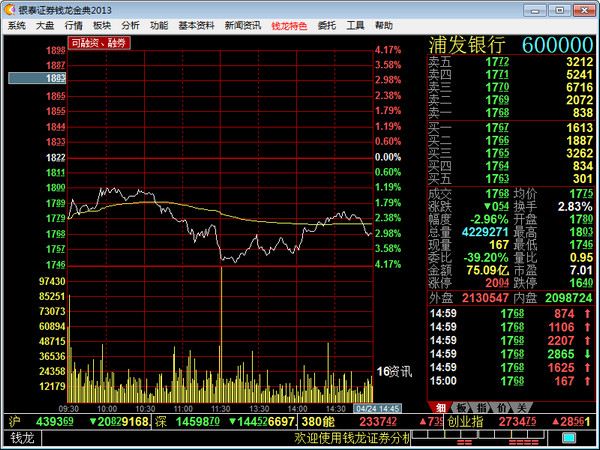The height and width of the screenshot is (450, 600).
Task: Select the 14:59 trade with volume 2865
Action: tap(510, 354)
